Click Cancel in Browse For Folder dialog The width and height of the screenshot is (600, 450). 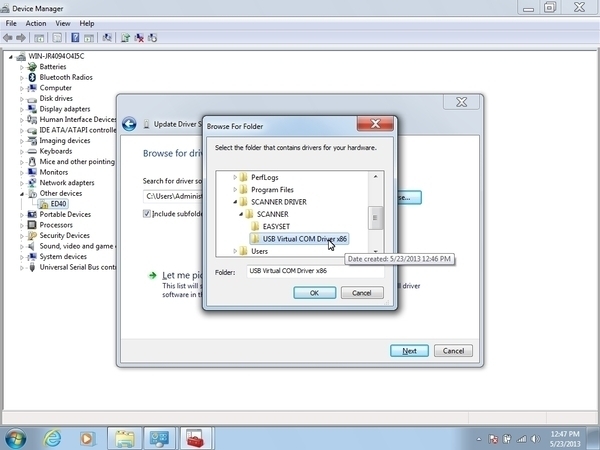(x=362, y=293)
